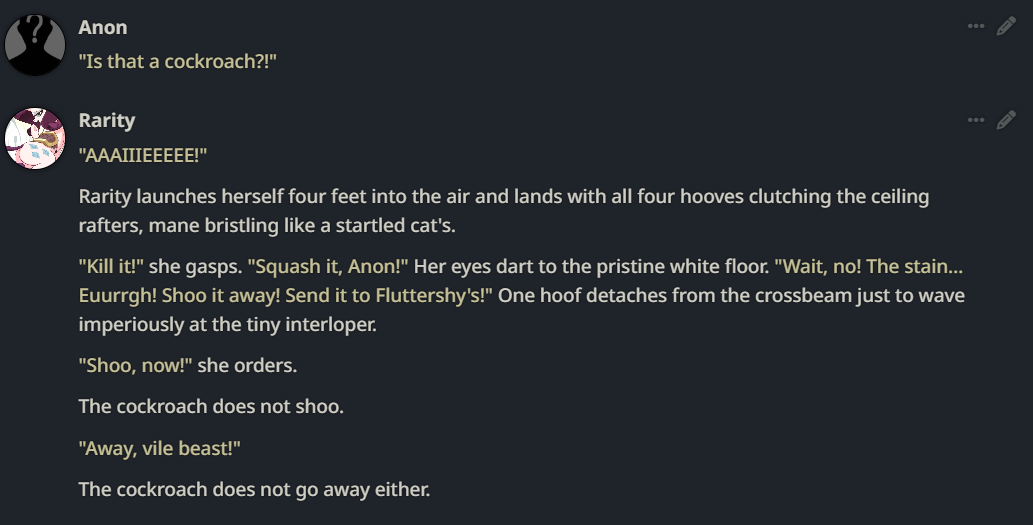Click the paragraph about Rarity clutching ceiling rafters
This screenshot has width=1033, height=525.
coord(503,210)
